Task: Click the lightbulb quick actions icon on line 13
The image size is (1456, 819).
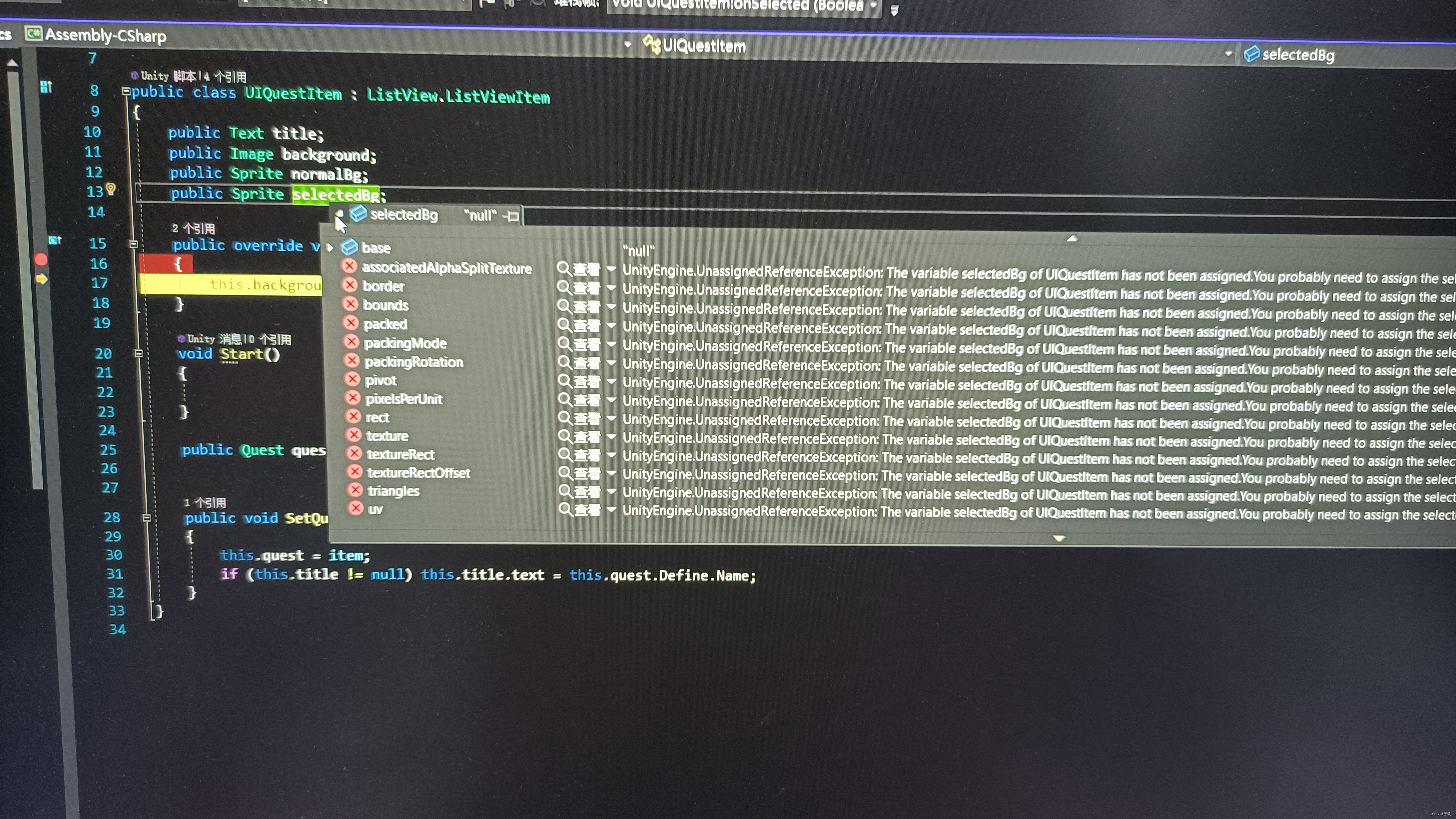Action: pyautogui.click(x=111, y=189)
